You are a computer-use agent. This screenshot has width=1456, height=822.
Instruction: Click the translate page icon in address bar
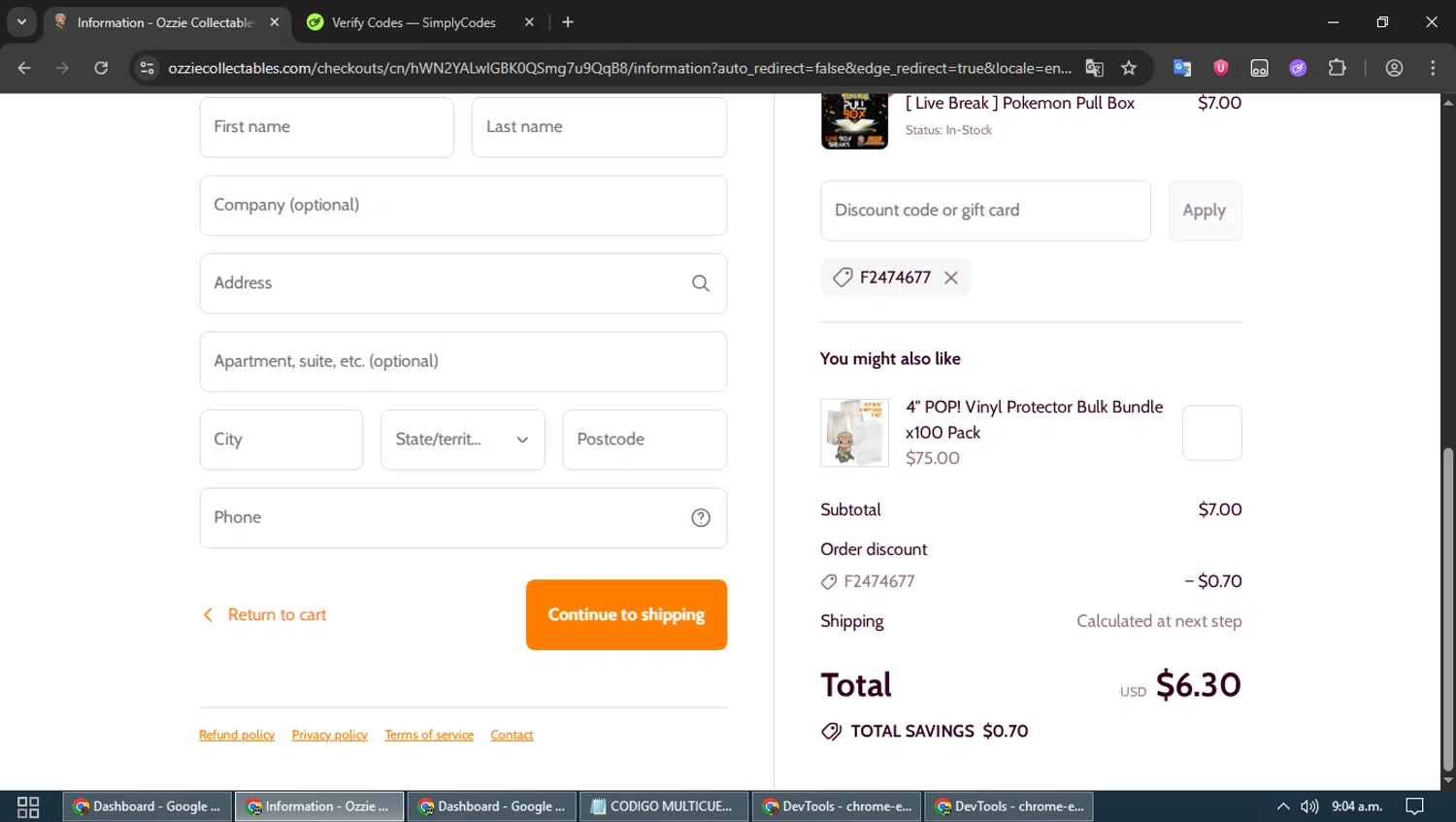coord(1094,68)
